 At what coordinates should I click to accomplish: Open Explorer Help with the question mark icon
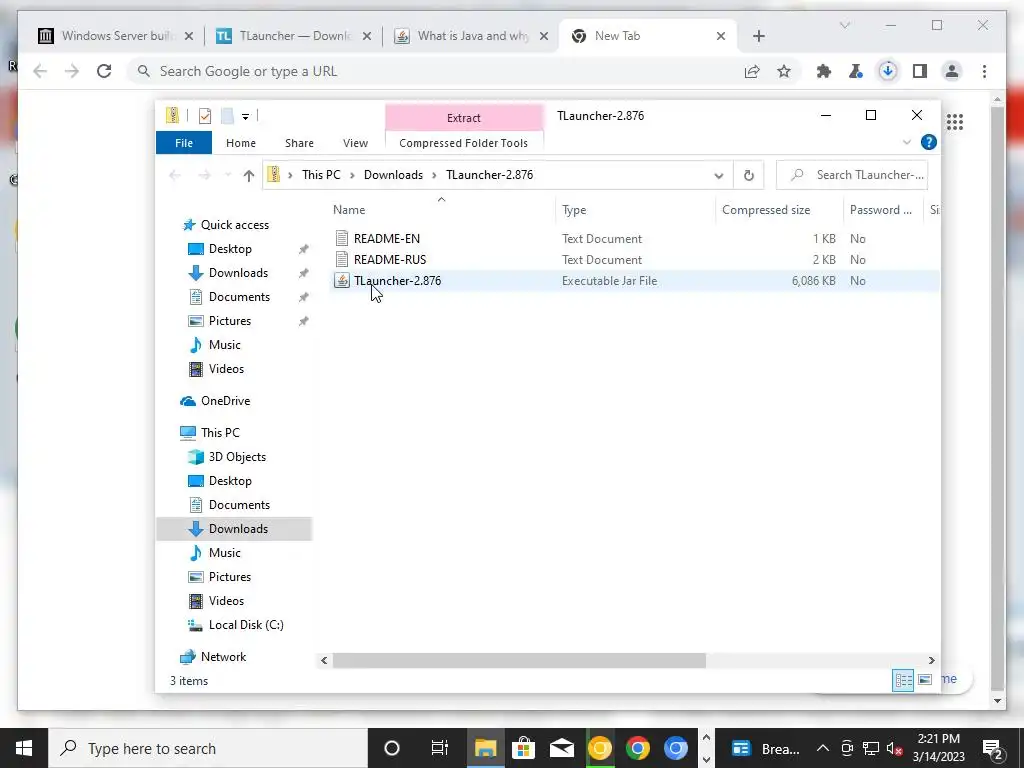tap(929, 142)
